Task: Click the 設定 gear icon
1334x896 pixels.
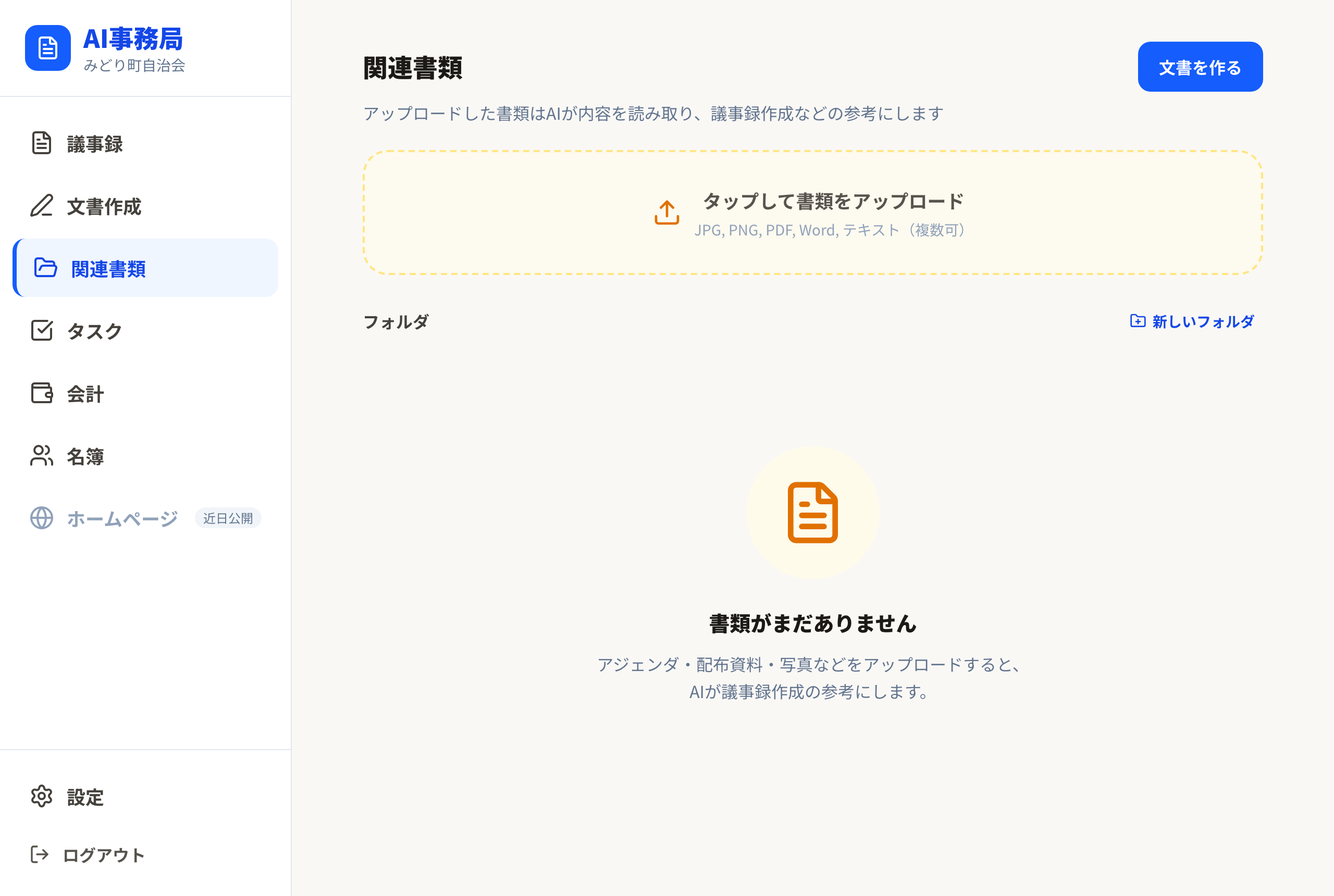Action: coord(42,796)
